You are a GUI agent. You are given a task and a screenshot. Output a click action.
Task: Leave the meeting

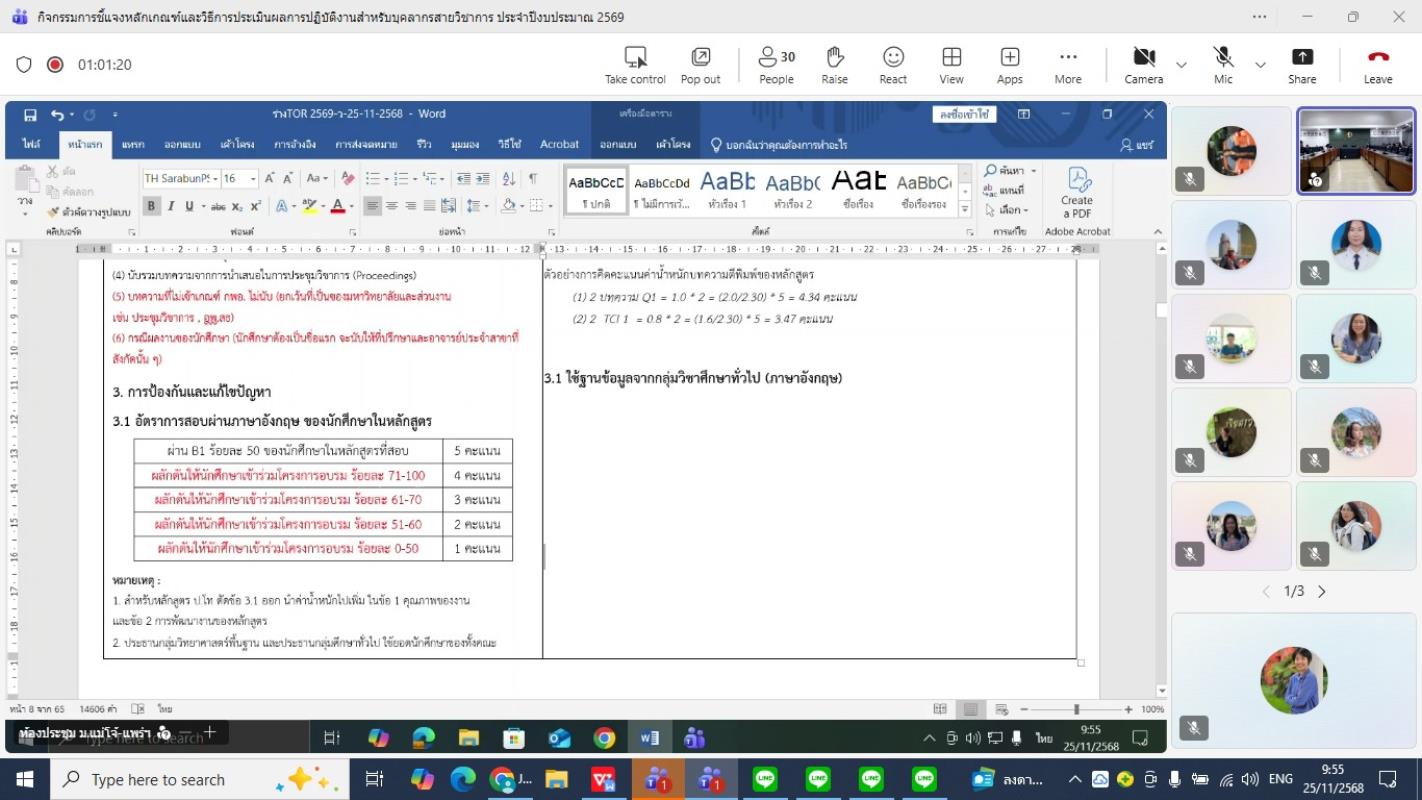[1377, 64]
